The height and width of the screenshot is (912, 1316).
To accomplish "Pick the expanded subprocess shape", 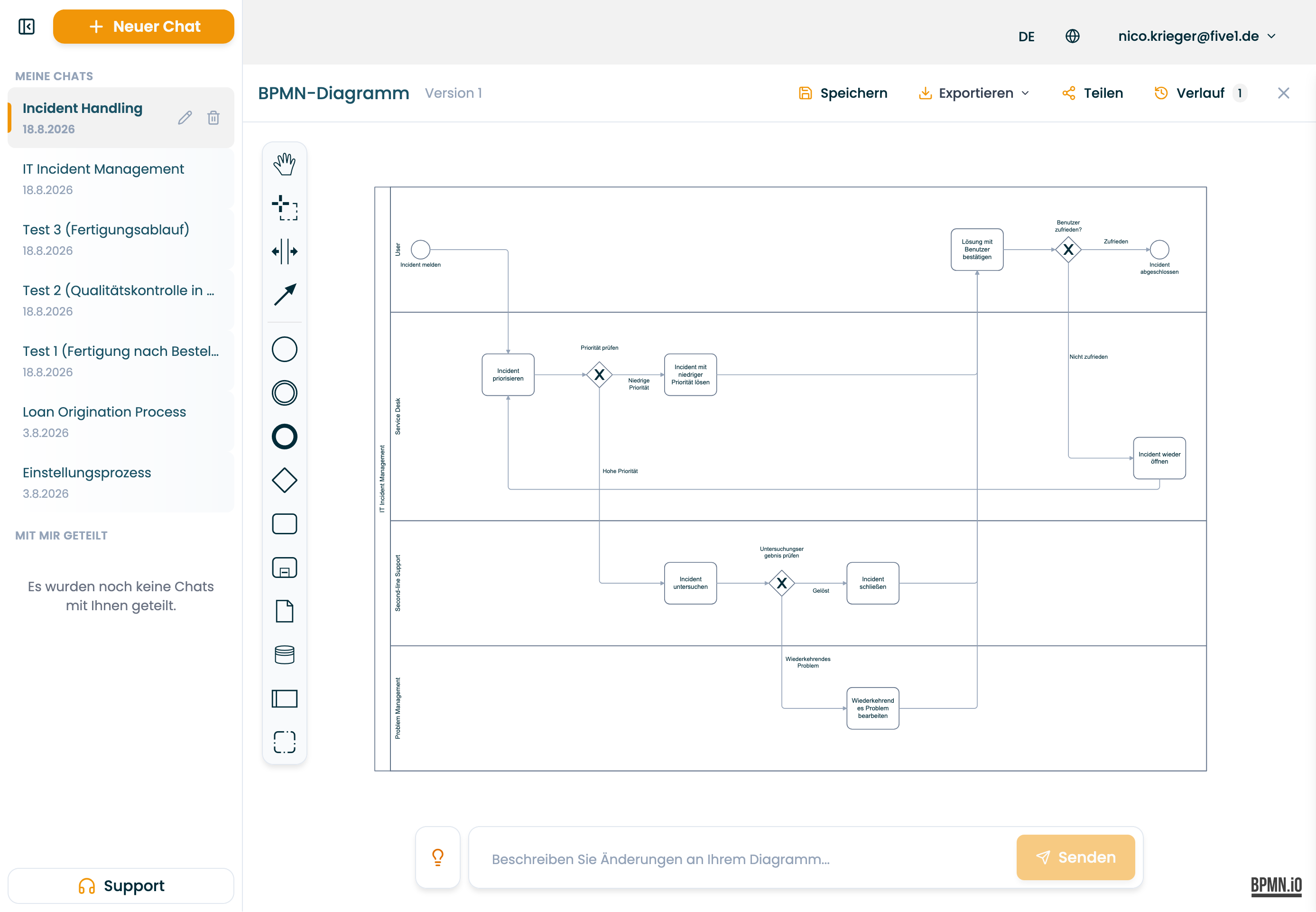I will pos(285,568).
